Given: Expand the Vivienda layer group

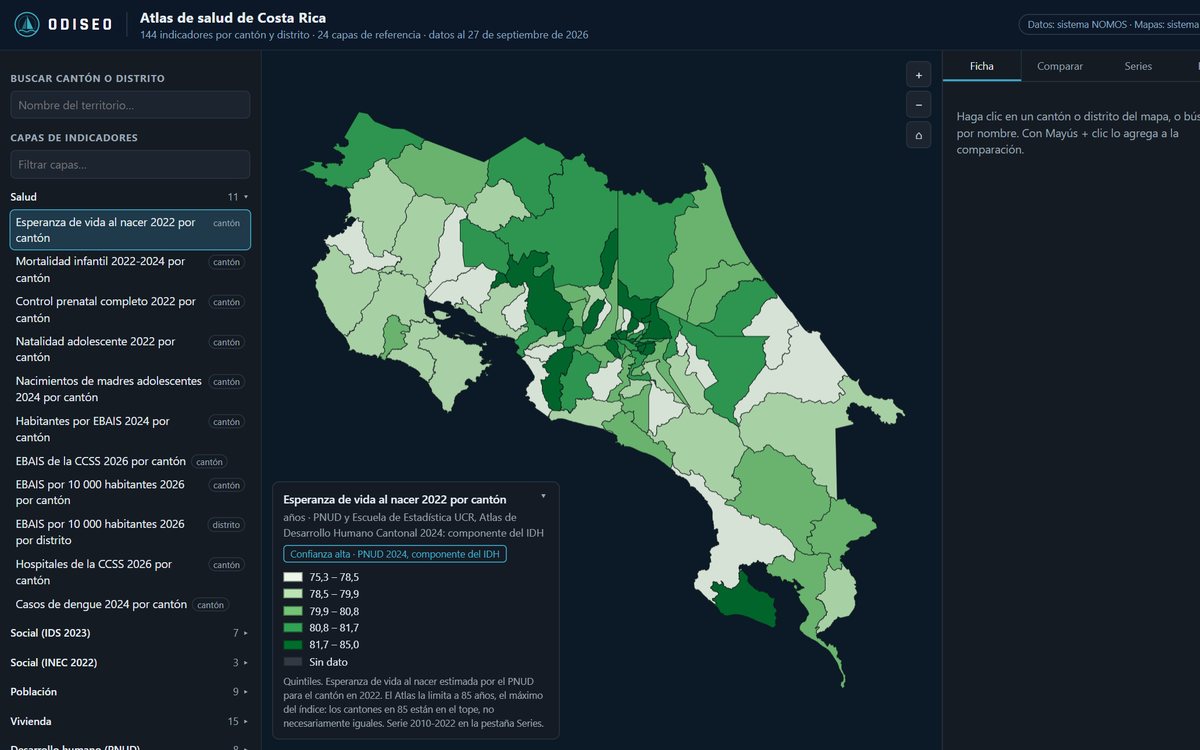Looking at the screenshot, I should point(130,721).
